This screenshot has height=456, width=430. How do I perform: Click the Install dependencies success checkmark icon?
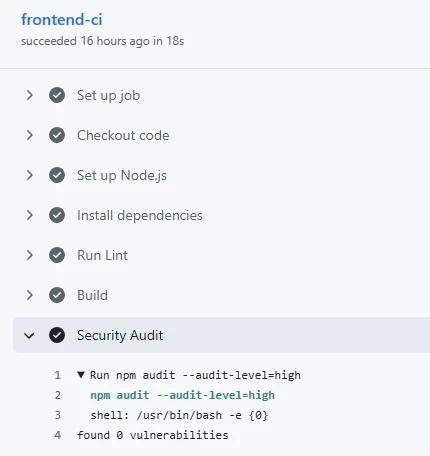(57, 215)
